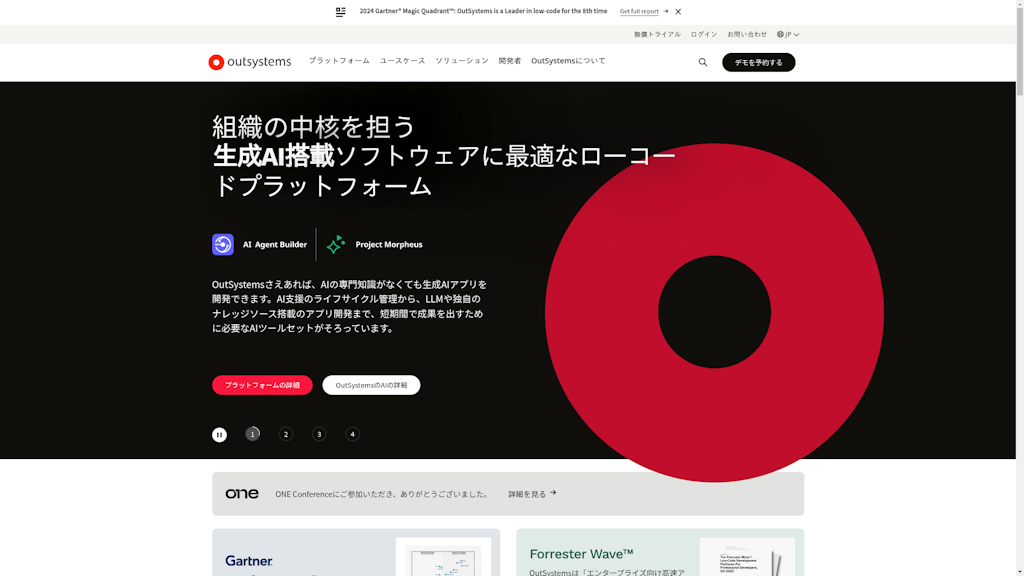Open the search magnifier icon
The image size is (1024, 576).
tap(703, 62)
